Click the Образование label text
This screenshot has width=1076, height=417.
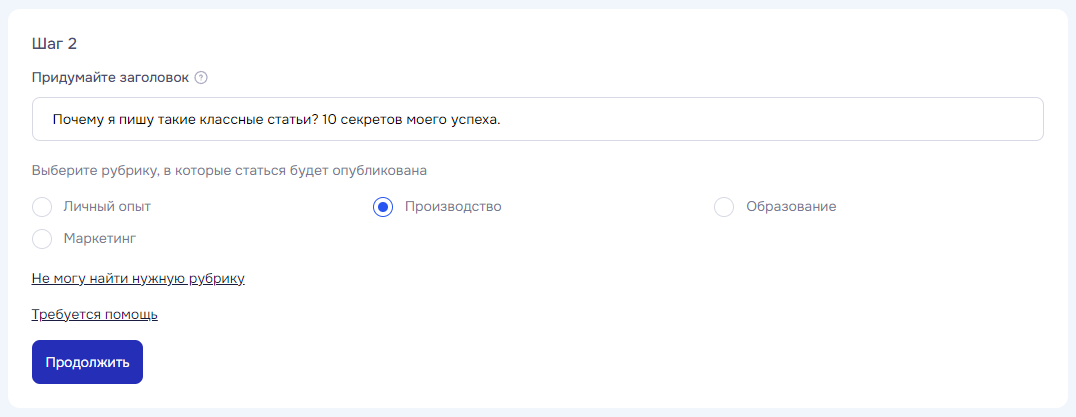[x=790, y=207]
